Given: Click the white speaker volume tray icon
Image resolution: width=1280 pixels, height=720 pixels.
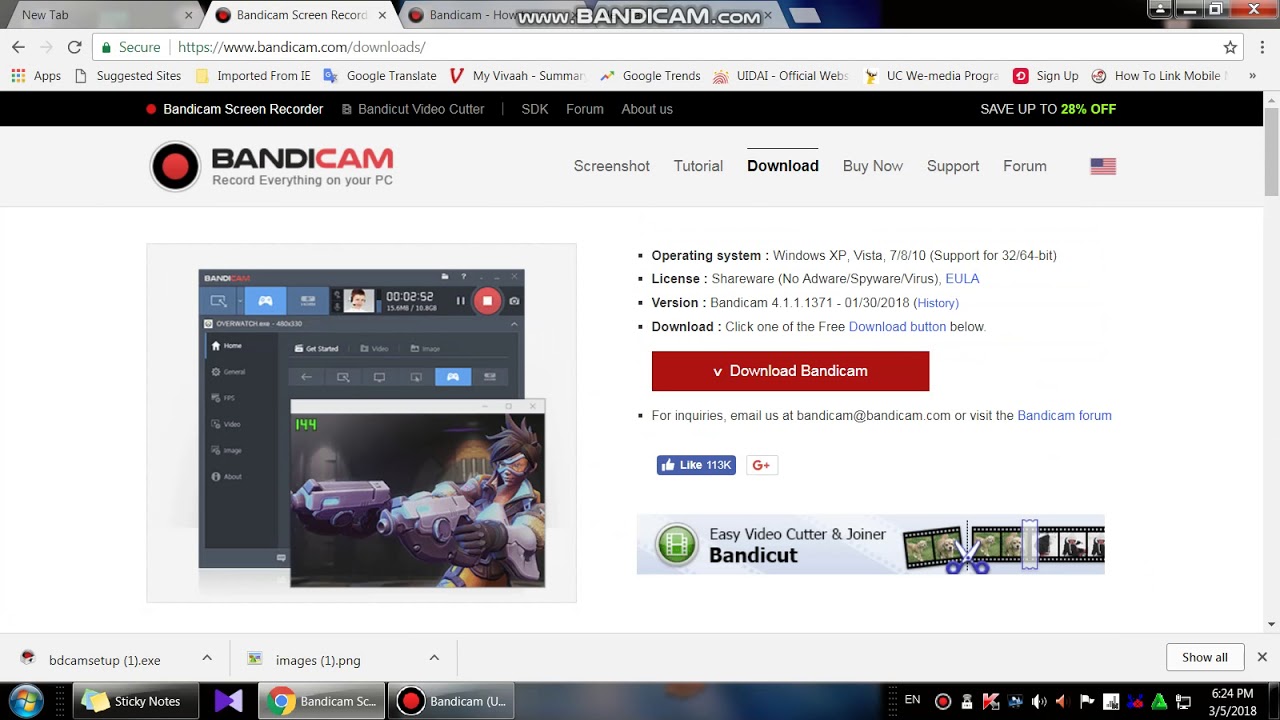Looking at the screenshot, I should coord(1039,701).
